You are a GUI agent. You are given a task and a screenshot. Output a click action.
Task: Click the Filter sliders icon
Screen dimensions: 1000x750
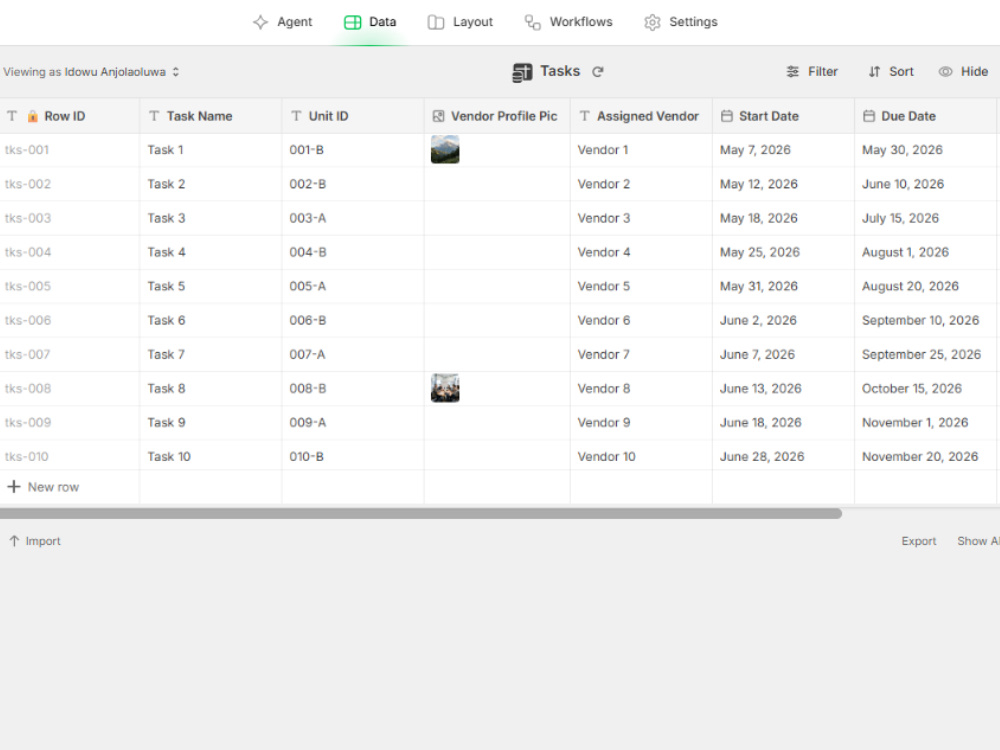793,71
